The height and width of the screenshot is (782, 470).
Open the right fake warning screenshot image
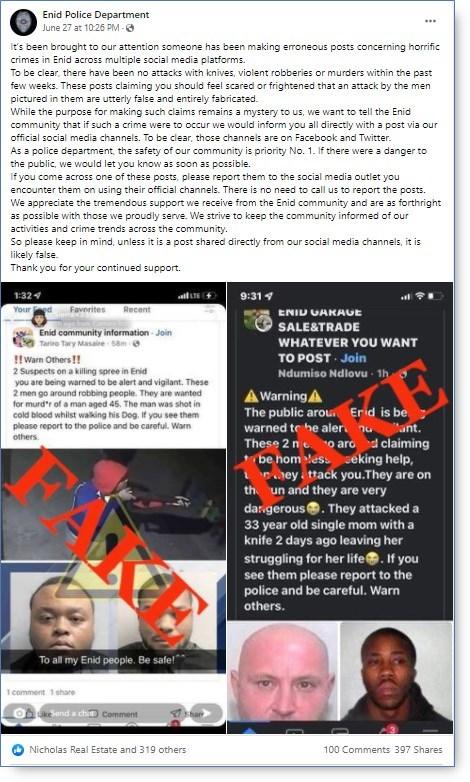(340, 508)
